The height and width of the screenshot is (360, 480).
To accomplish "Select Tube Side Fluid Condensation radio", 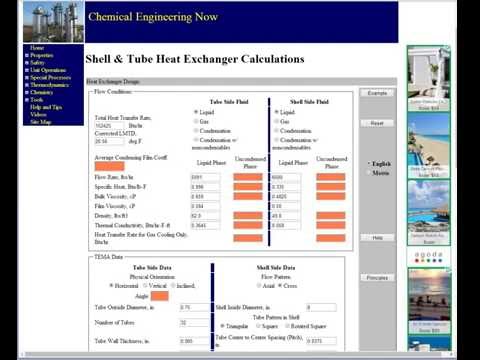I will (x=196, y=131).
